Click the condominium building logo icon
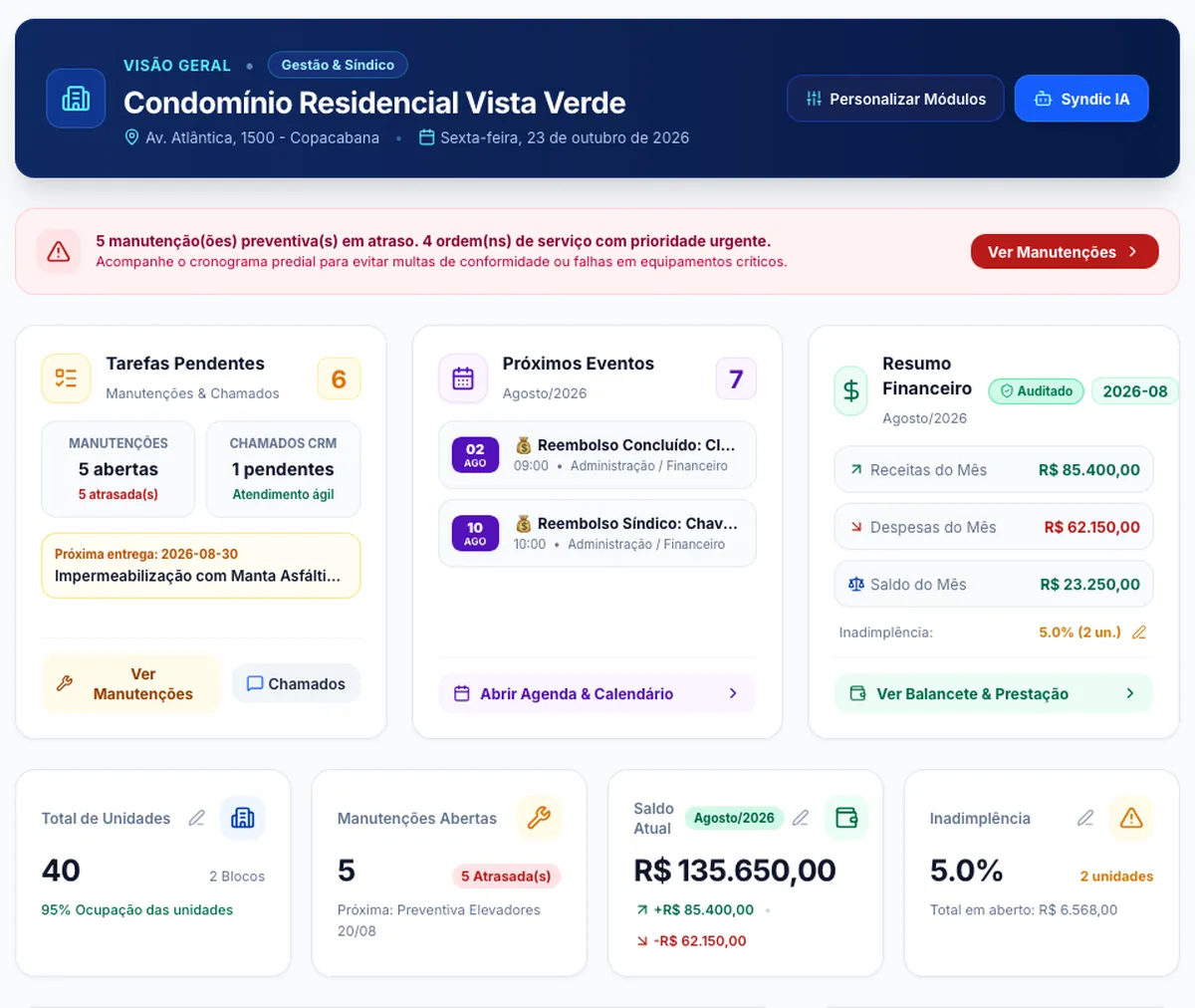Screen dimensions: 1195x1008 pyautogui.click(x=76, y=99)
